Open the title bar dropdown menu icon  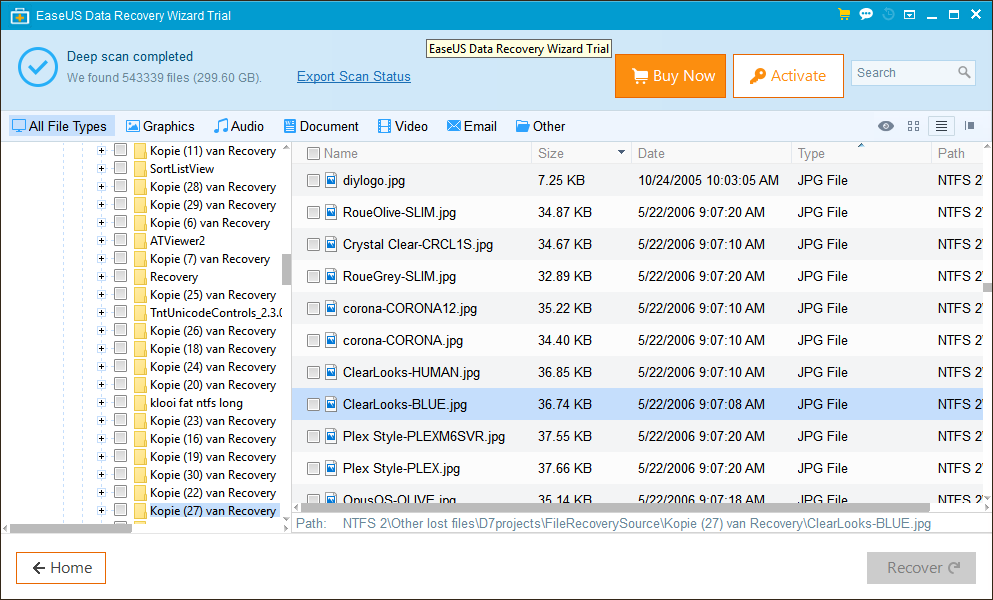pyautogui.click(x=909, y=14)
